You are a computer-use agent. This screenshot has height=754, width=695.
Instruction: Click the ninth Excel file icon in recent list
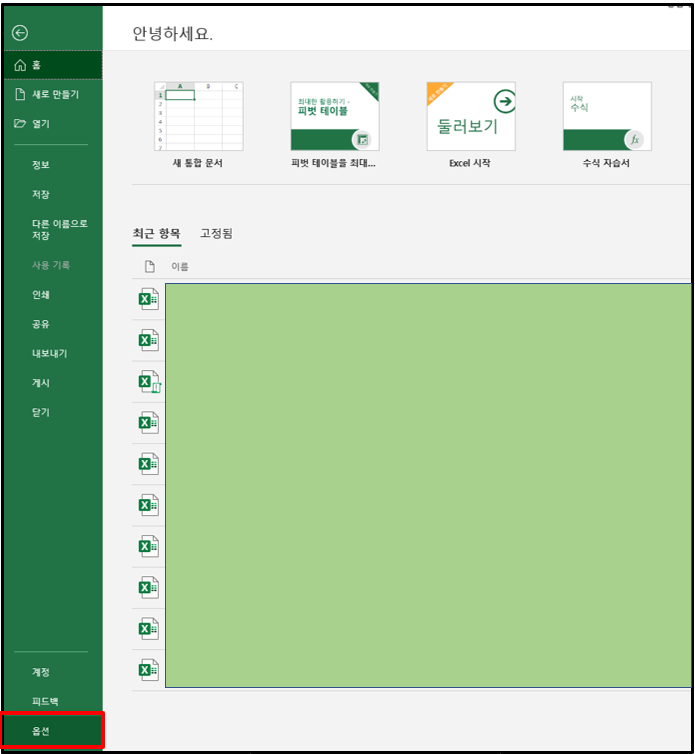[x=149, y=629]
